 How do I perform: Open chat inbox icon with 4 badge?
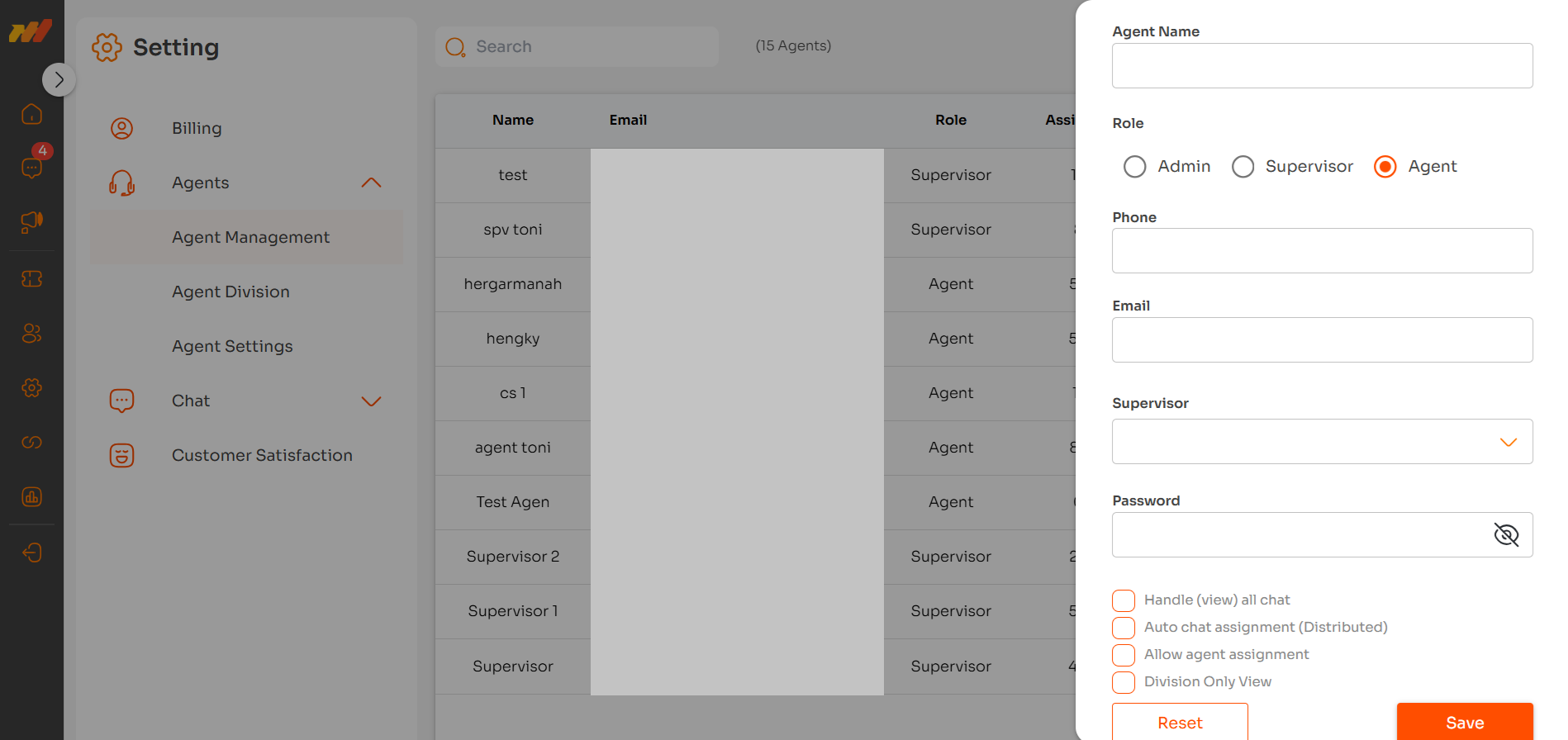click(x=31, y=168)
